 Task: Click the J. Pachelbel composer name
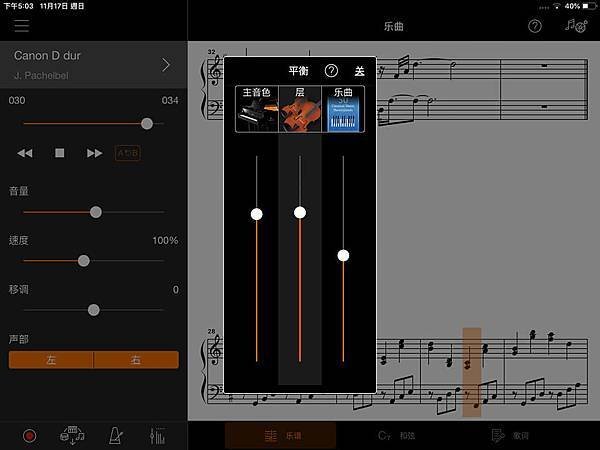tap(41, 76)
